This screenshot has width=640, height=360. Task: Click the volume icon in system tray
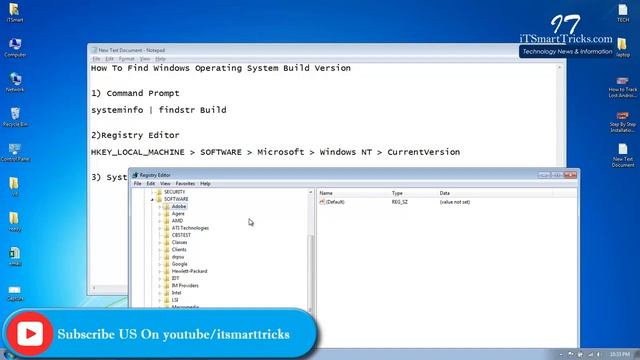[598, 354]
